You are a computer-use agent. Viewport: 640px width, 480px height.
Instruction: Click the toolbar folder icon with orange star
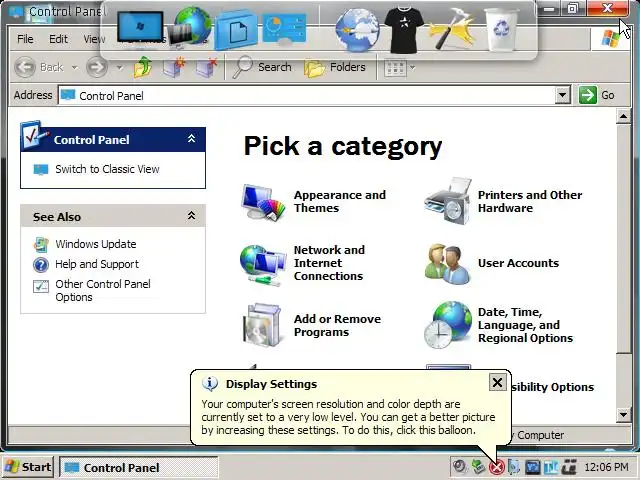coord(174,67)
